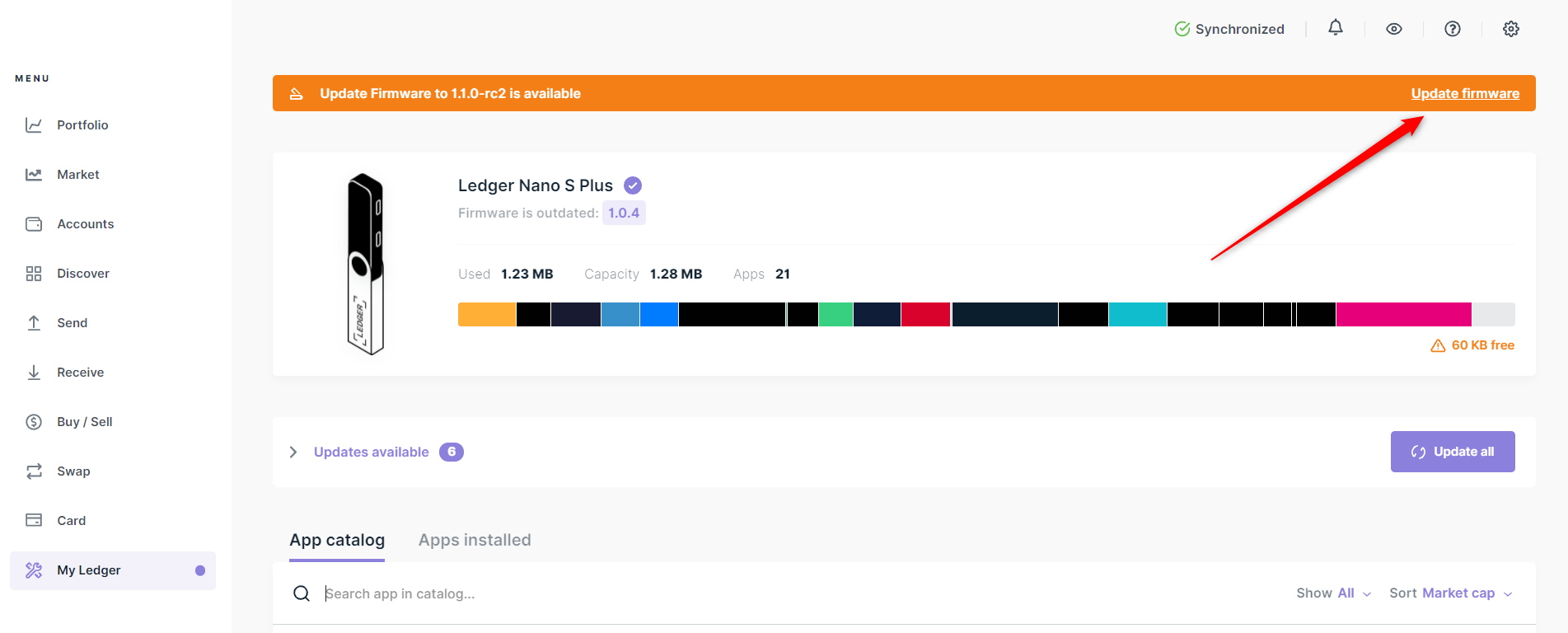Click the Receive download arrow icon
Screen dimensions: 1568x633
34,373
